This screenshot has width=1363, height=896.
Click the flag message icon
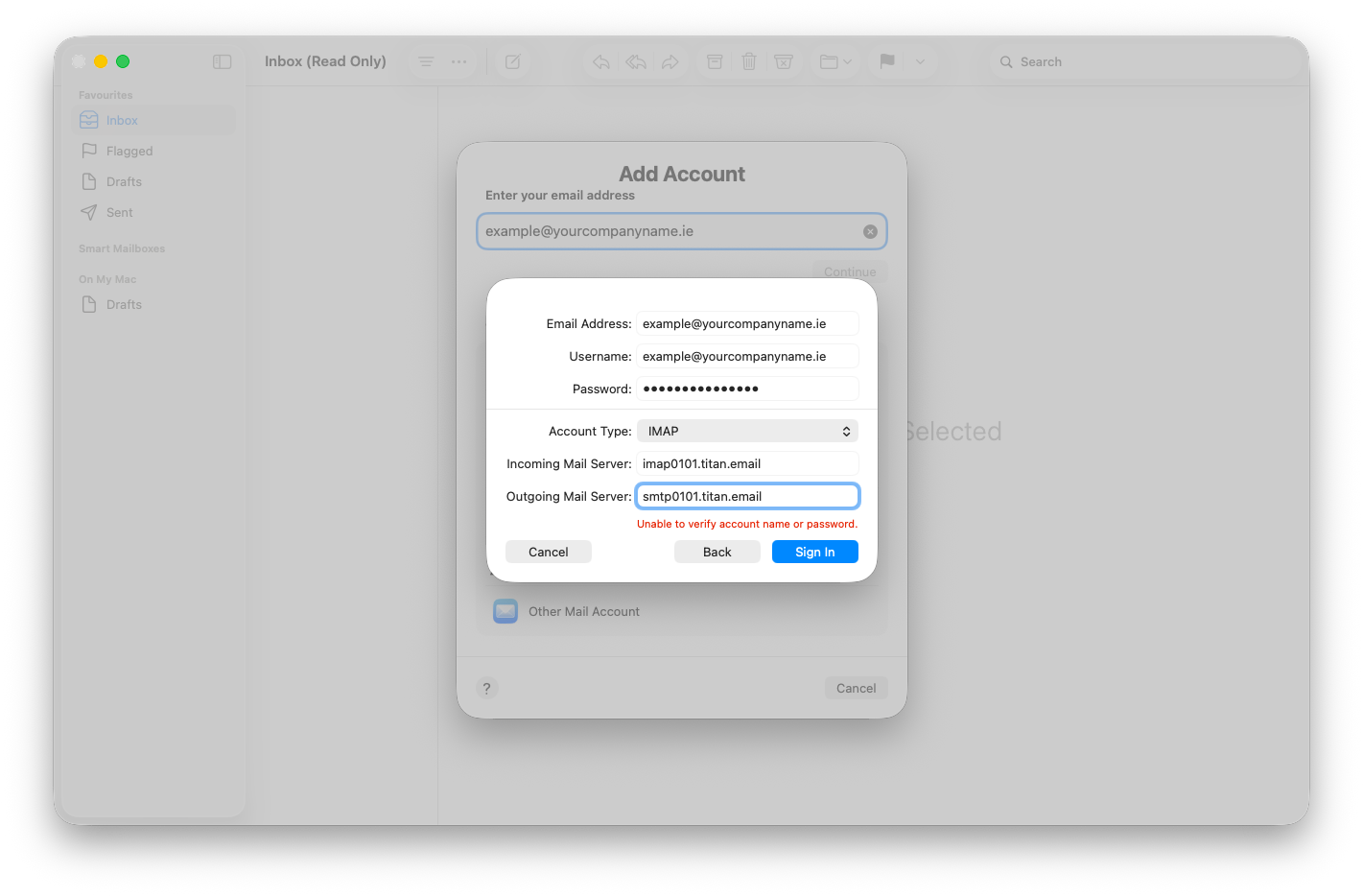[887, 61]
